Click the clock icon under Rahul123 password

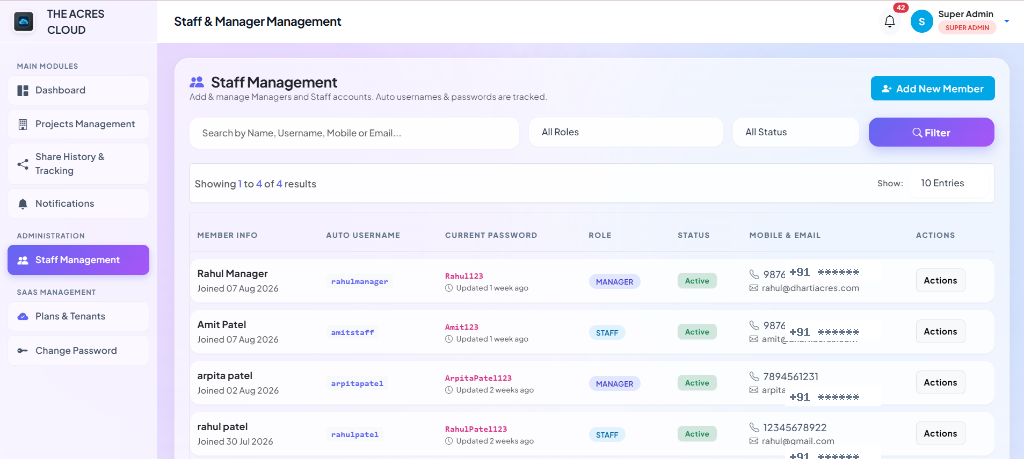[449, 288]
